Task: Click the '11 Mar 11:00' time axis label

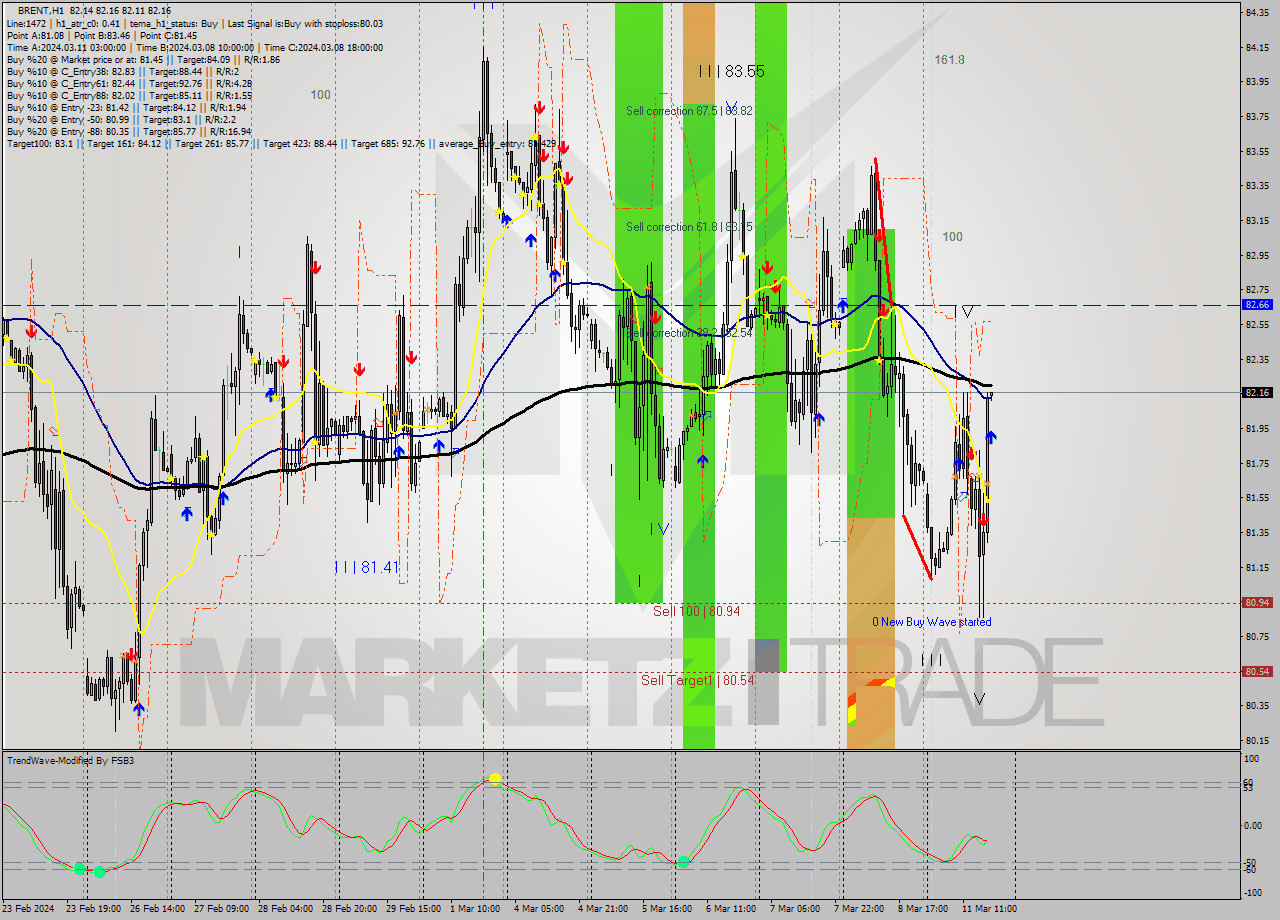Action: tap(990, 909)
